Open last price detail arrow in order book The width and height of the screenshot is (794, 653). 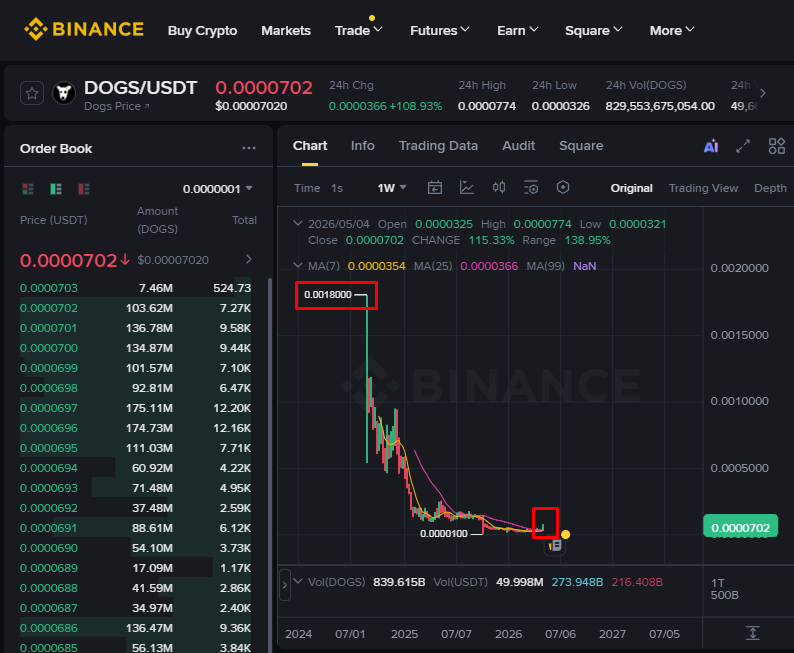click(249, 259)
